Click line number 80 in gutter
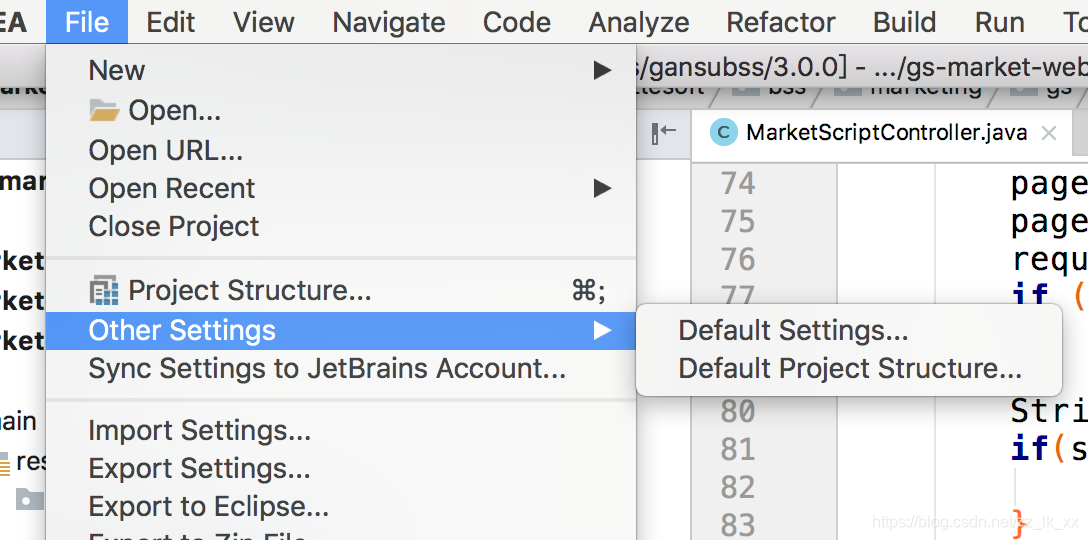Screen dimensions: 1088x540 (x=738, y=412)
